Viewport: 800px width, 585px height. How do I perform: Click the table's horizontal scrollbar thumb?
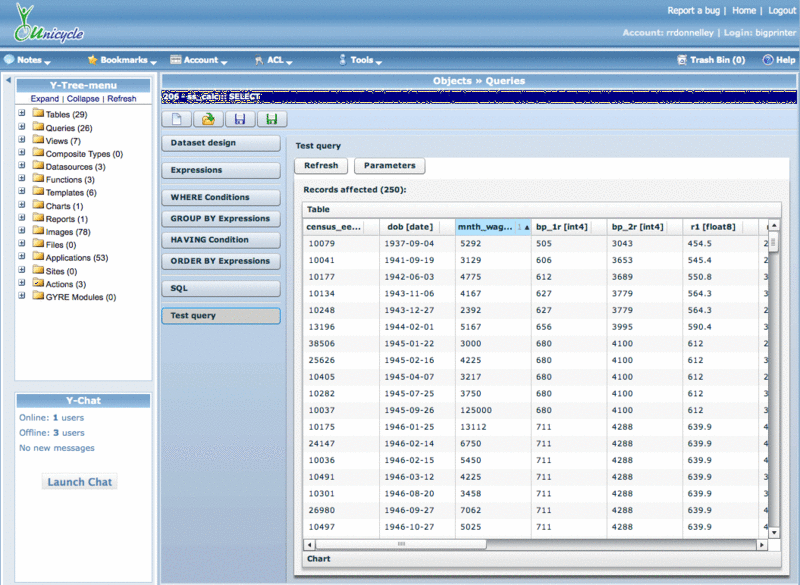pos(402,544)
